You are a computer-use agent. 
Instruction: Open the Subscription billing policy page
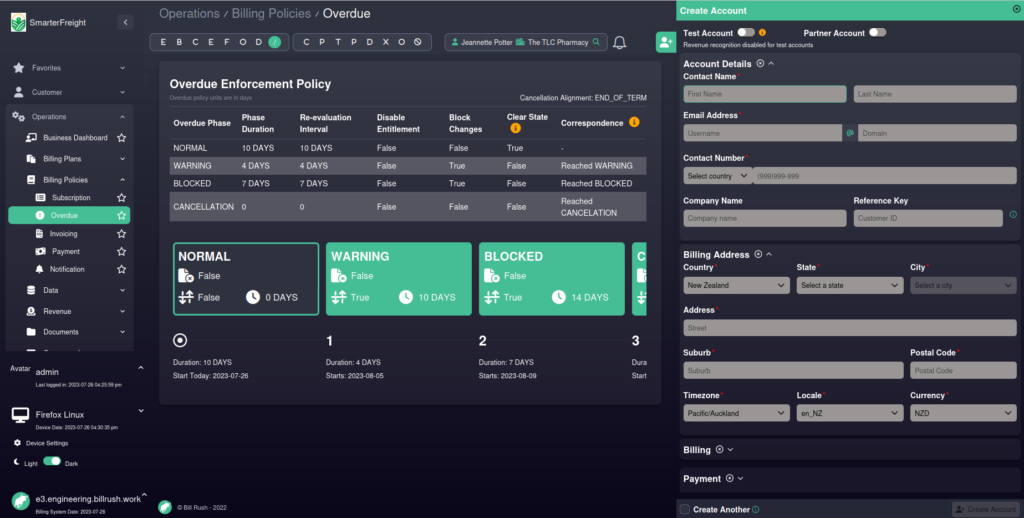pyautogui.click(x=71, y=197)
